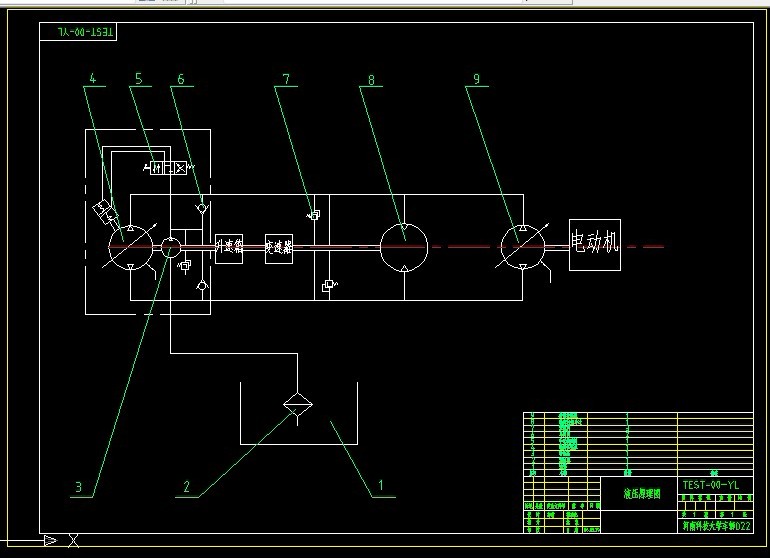The height and width of the screenshot is (558, 770).
Task: Select the upper check valve symbol
Action: click(201, 208)
